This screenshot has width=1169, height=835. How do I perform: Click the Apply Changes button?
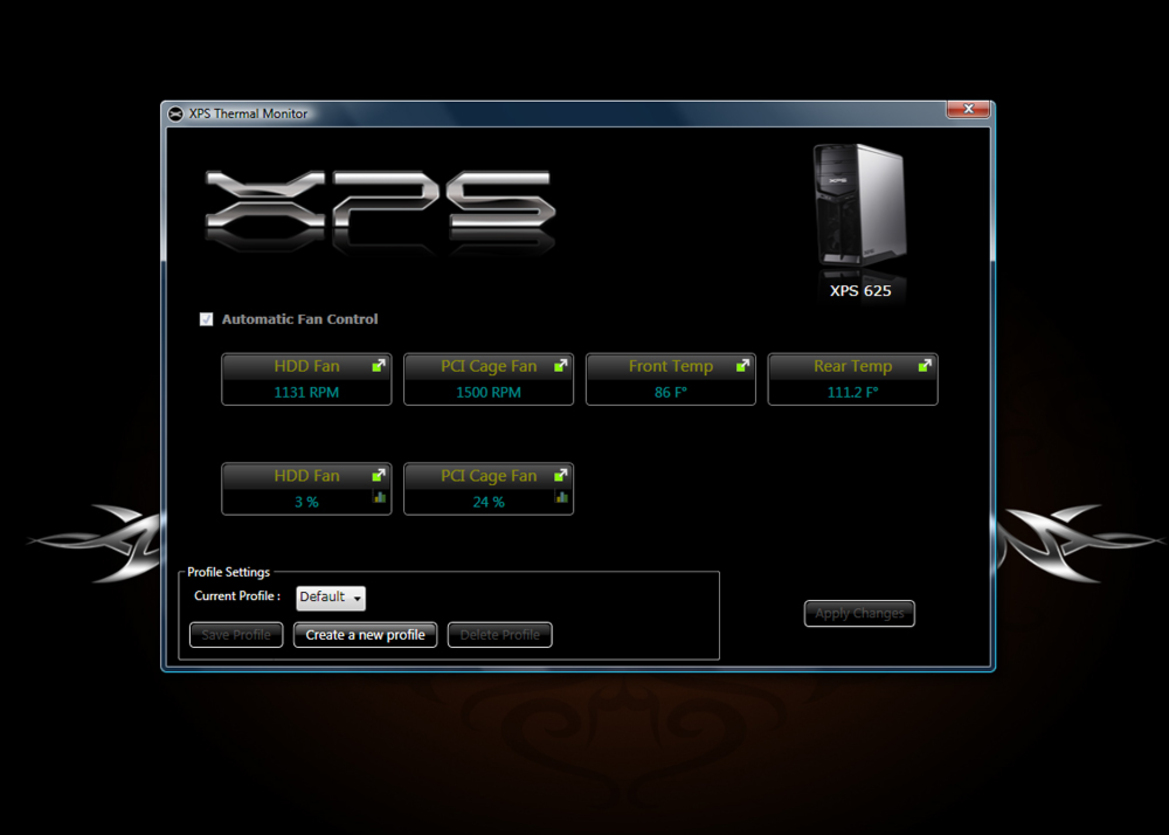click(860, 614)
